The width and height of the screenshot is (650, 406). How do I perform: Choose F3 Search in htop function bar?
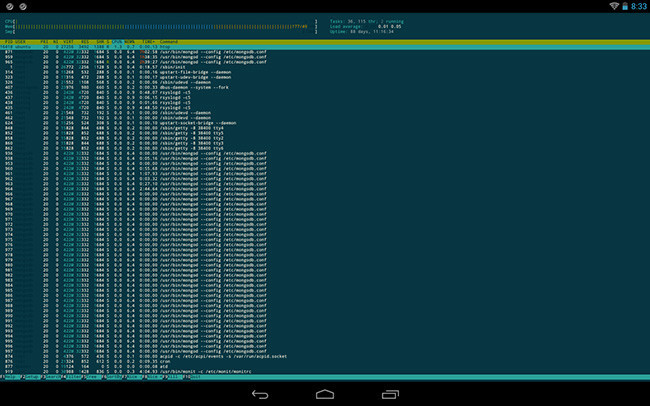point(51,377)
